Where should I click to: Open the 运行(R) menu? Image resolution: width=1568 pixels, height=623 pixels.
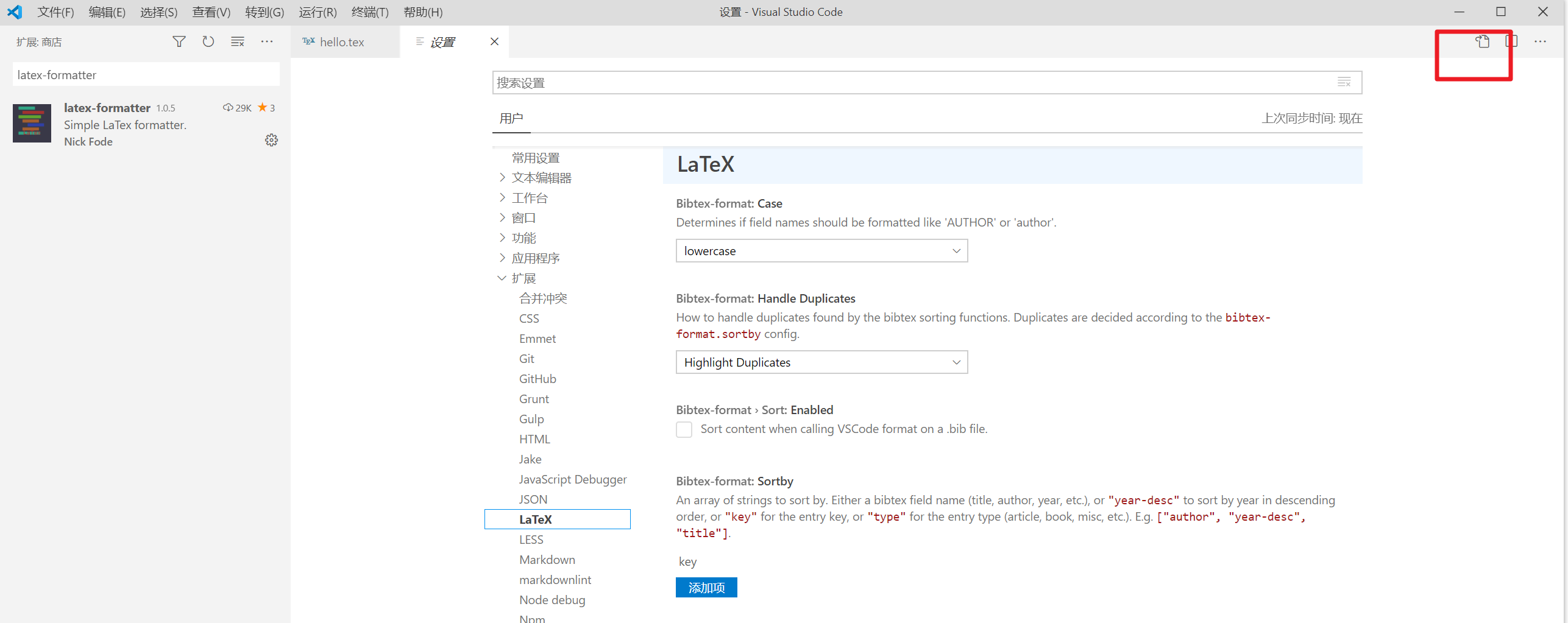tap(318, 12)
